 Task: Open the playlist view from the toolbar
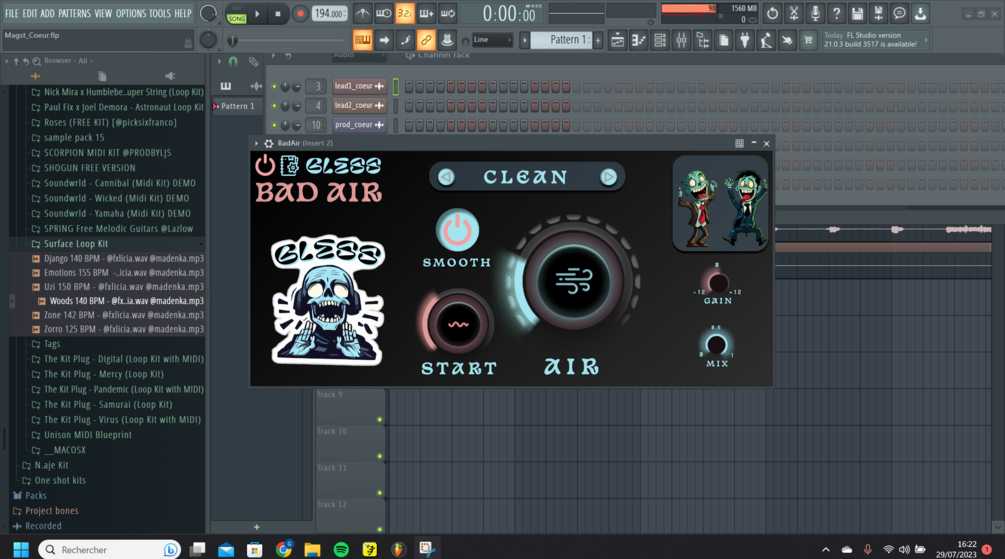click(617, 40)
